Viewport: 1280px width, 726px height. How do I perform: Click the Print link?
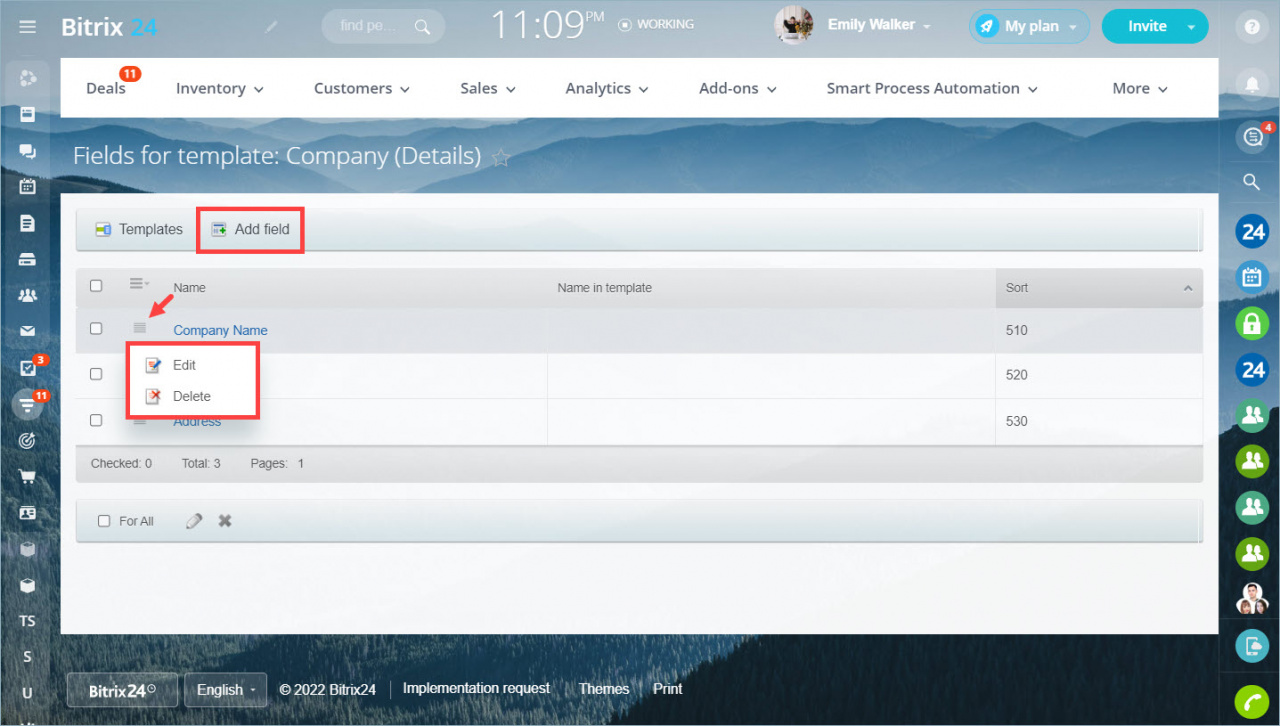point(668,688)
